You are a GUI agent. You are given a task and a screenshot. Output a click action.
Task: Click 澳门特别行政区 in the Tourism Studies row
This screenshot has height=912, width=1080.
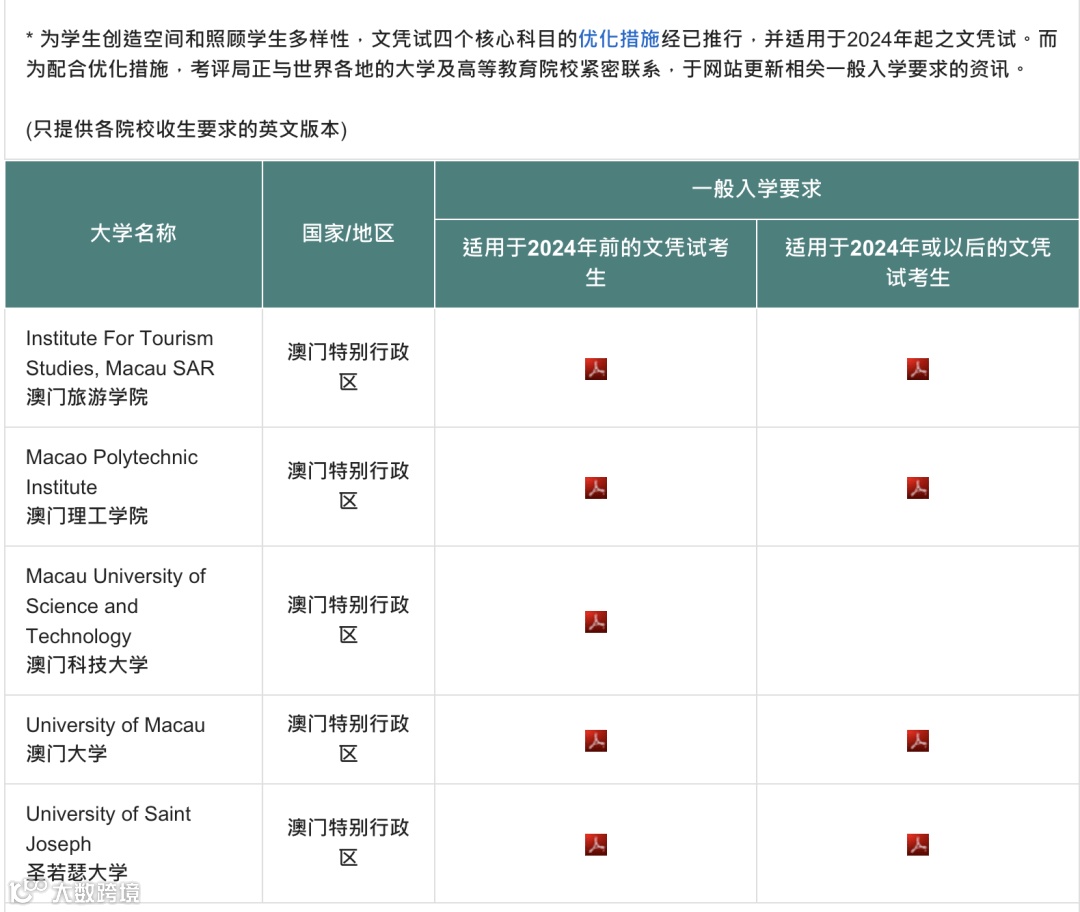point(349,367)
